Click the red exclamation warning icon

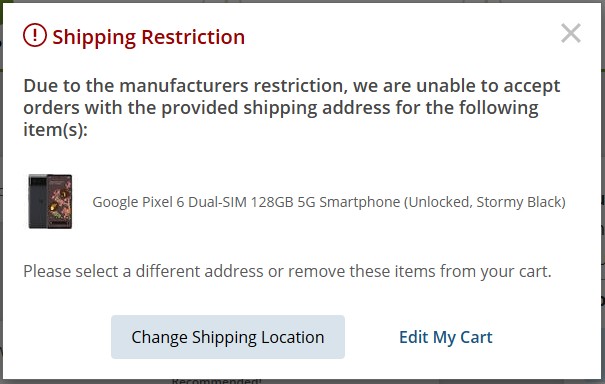pyautogui.click(x=35, y=35)
